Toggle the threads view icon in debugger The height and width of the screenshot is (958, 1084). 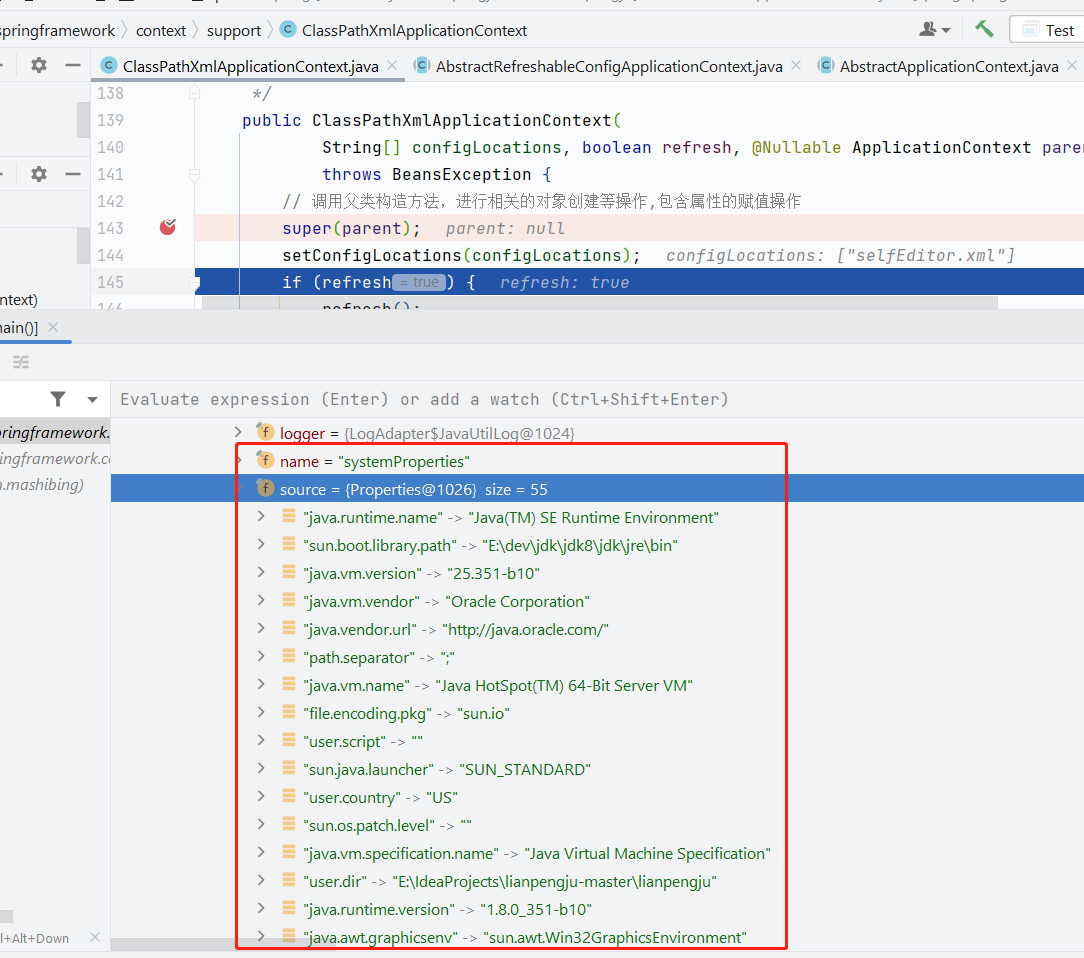[x=21, y=362]
